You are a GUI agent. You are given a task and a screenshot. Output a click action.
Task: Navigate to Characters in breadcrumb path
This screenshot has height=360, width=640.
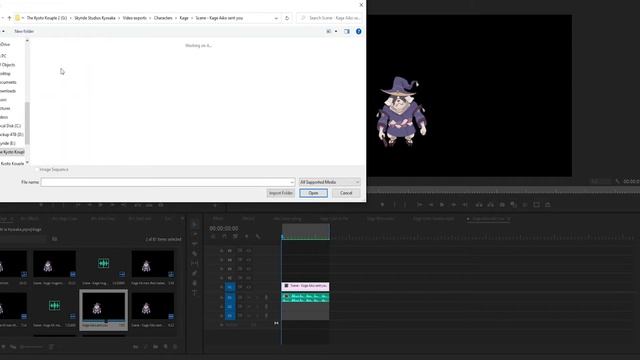pyautogui.click(x=163, y=18)
